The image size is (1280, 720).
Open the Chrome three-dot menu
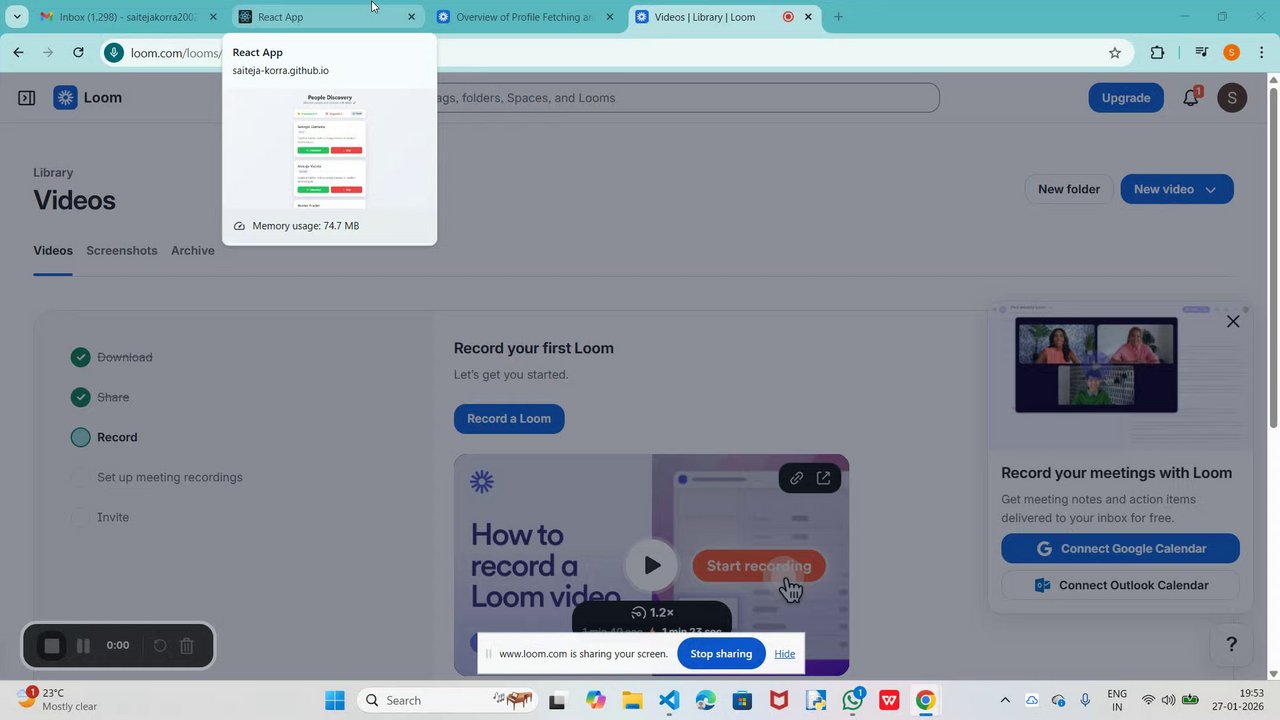(x=1262, y=53)
